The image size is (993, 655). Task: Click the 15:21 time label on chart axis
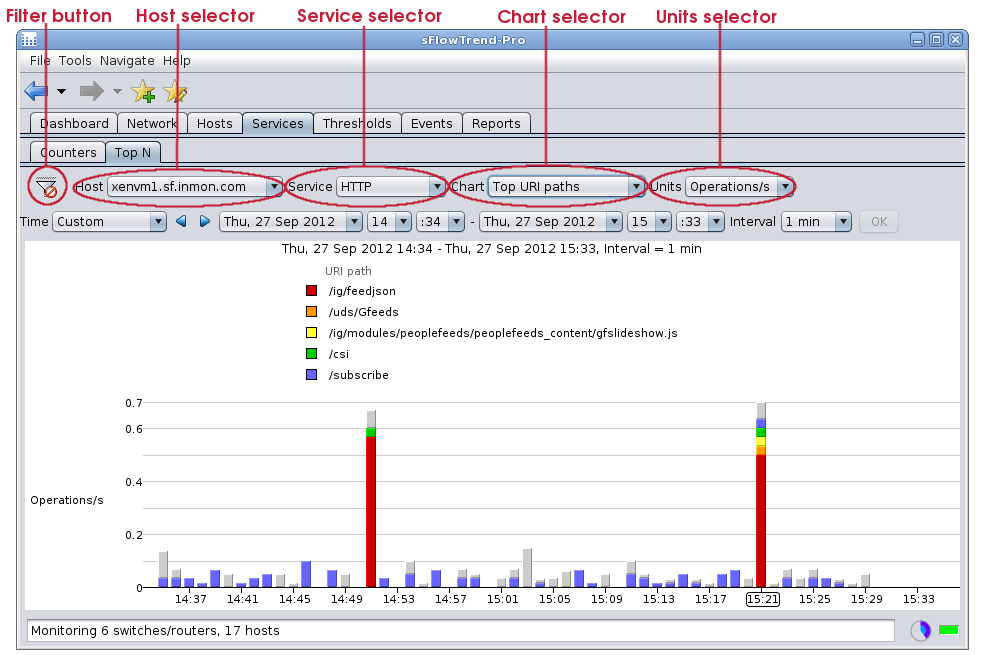pyautogui.click(x=762, y=599)
